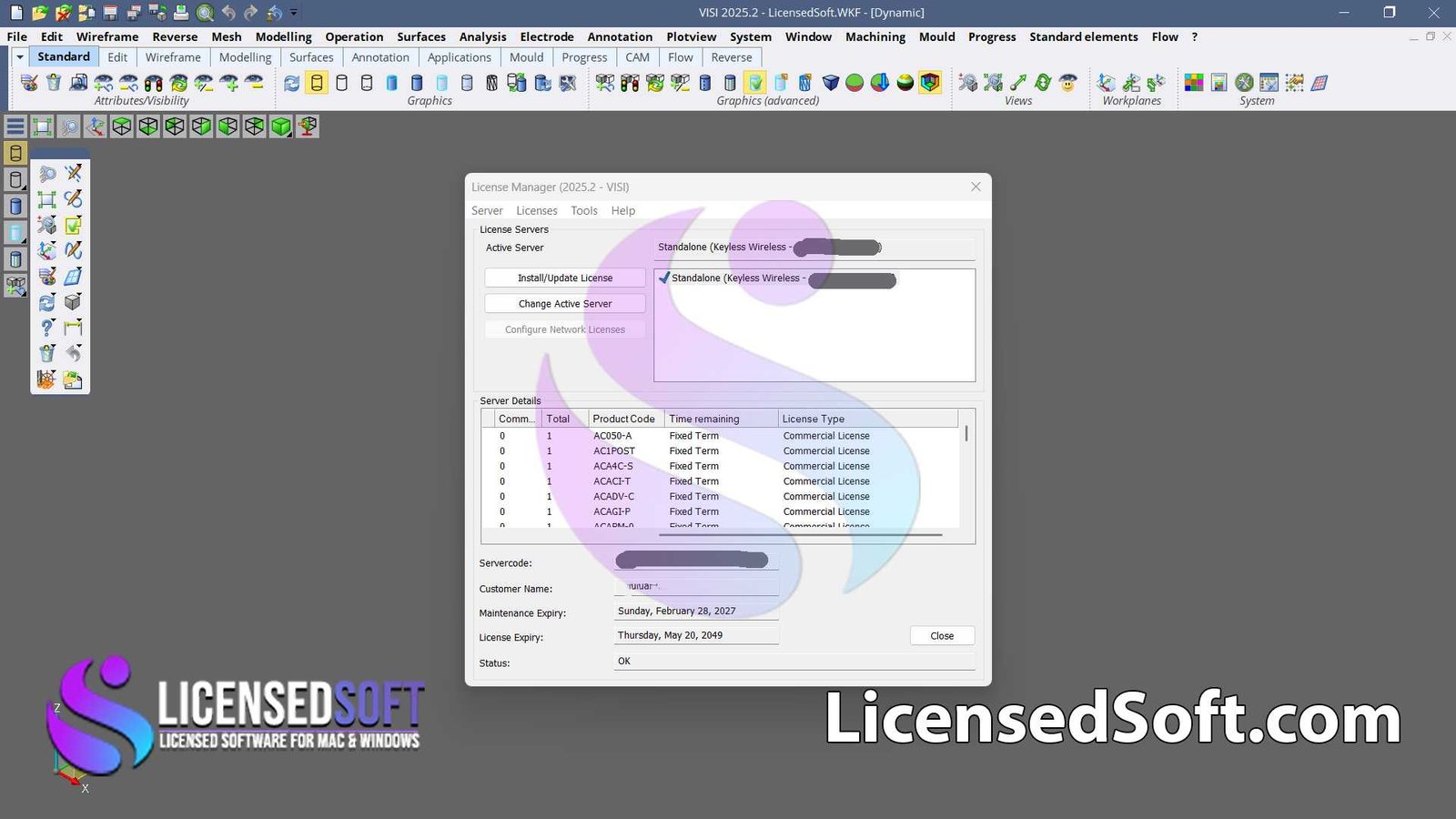Image resolution: width=1456 pixels, height=819 pixels.
Task: Open the color palette grid icon in System
Action: (1194, 83)
